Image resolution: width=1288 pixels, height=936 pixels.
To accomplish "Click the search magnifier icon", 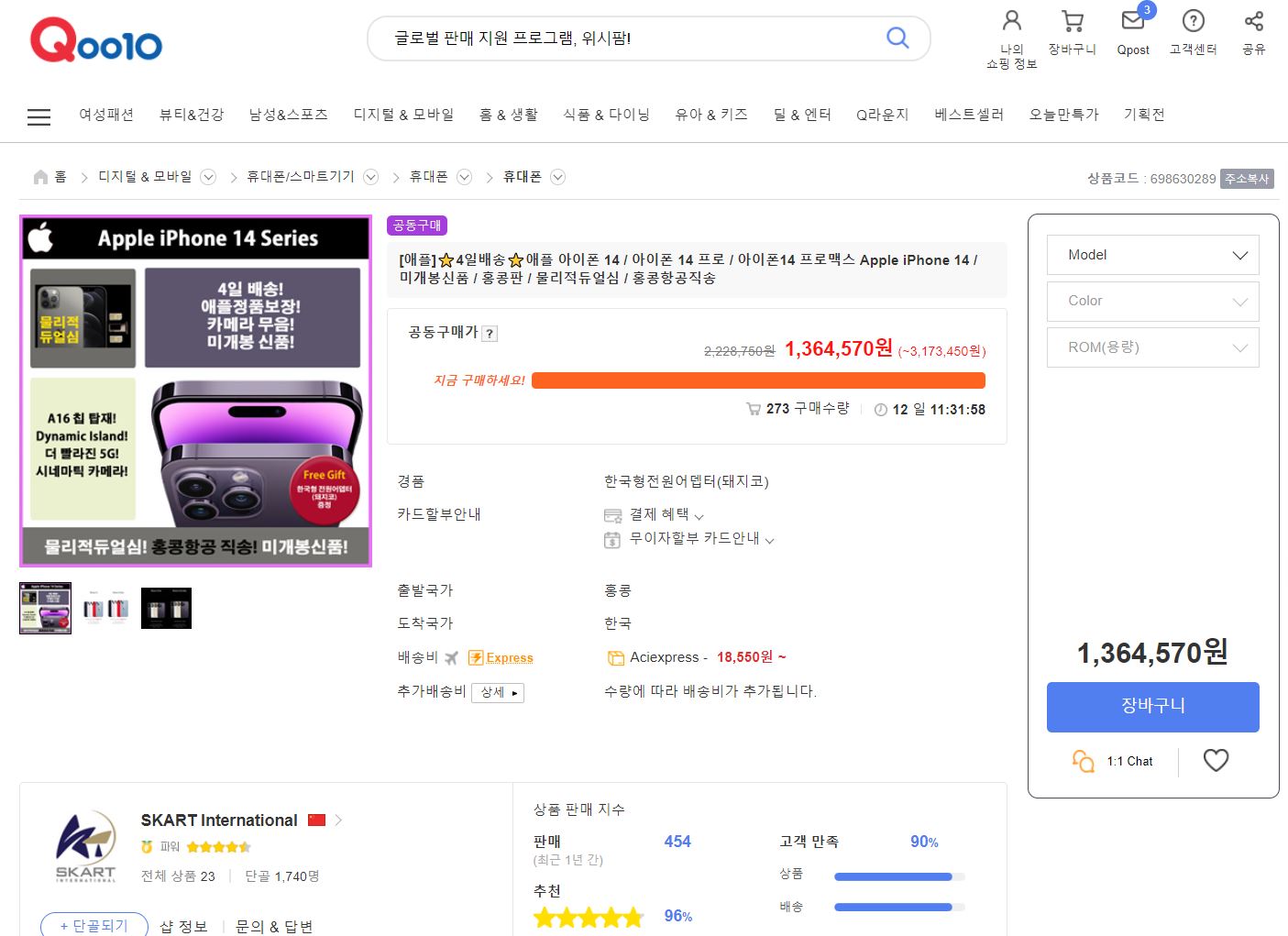I will pyautogui.click(x=897, y=38).
